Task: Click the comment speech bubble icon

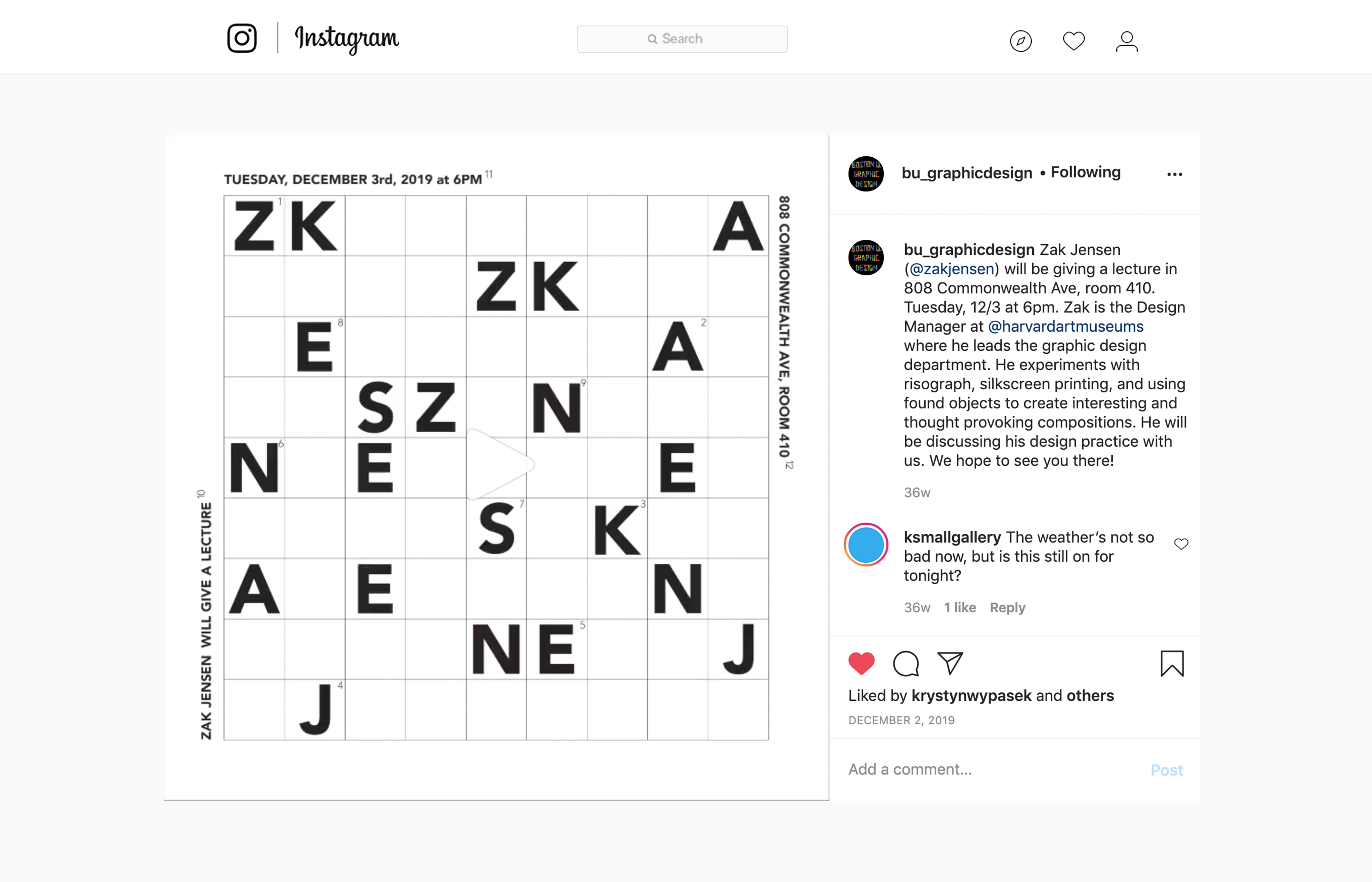Action: tap(906, 664)
